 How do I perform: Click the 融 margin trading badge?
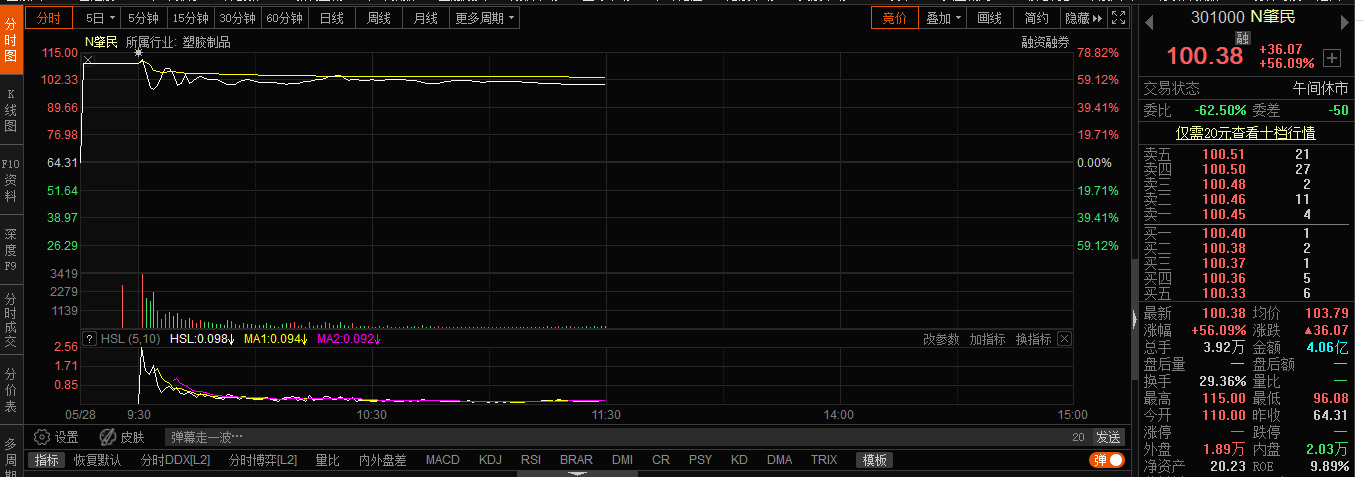pyautogui.click(x=1242, y=38)
